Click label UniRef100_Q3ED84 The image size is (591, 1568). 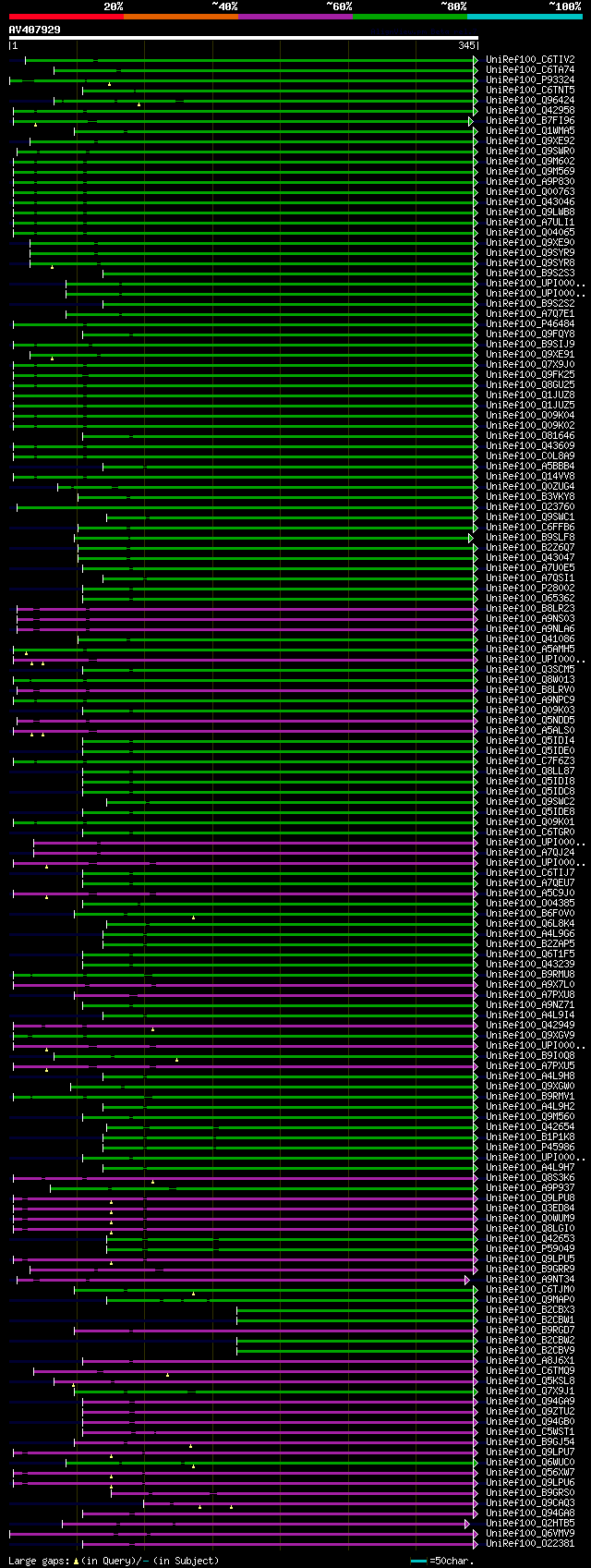click(530, 1208)
